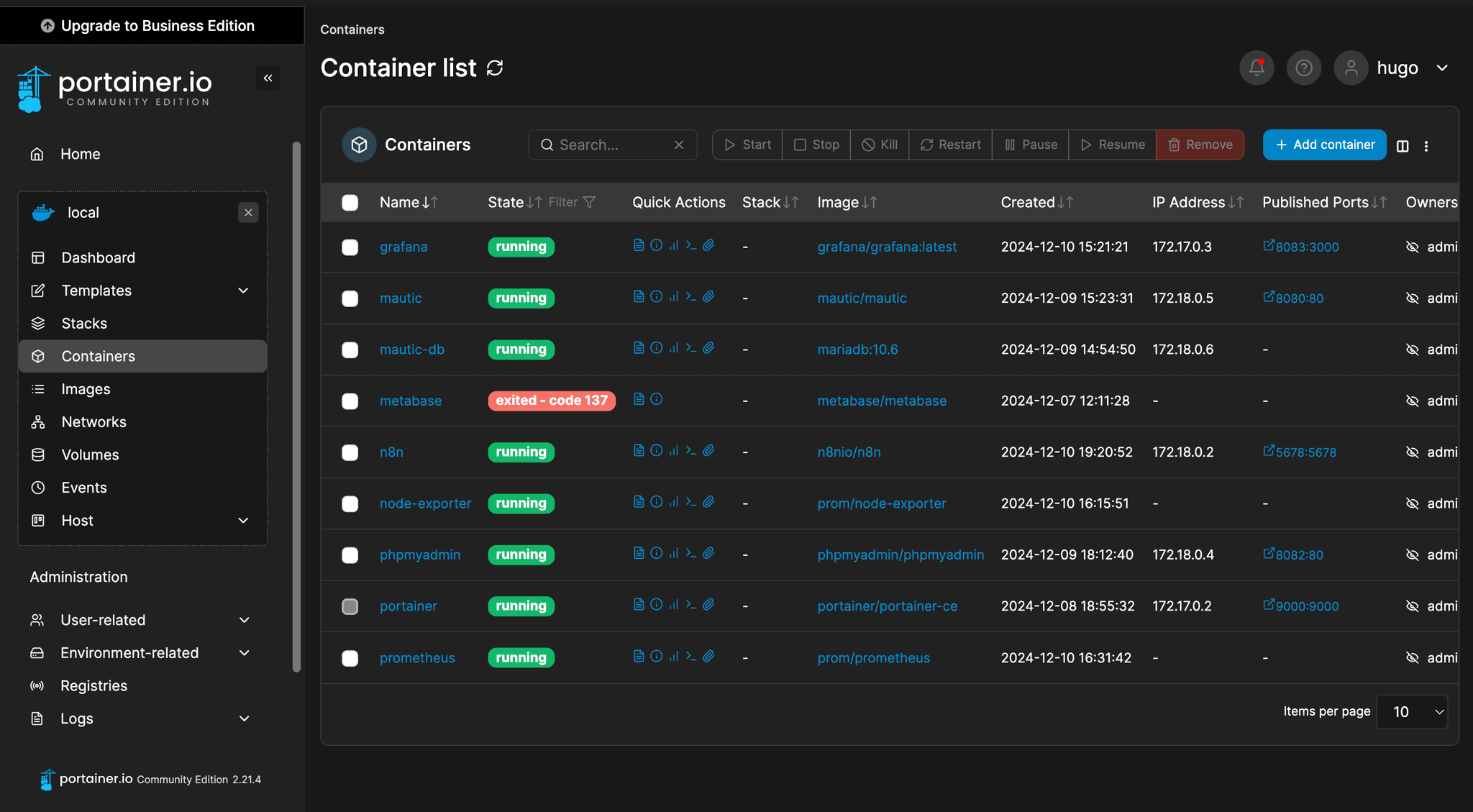Open exec console icon for phpmyadmin

click(691, 553)
